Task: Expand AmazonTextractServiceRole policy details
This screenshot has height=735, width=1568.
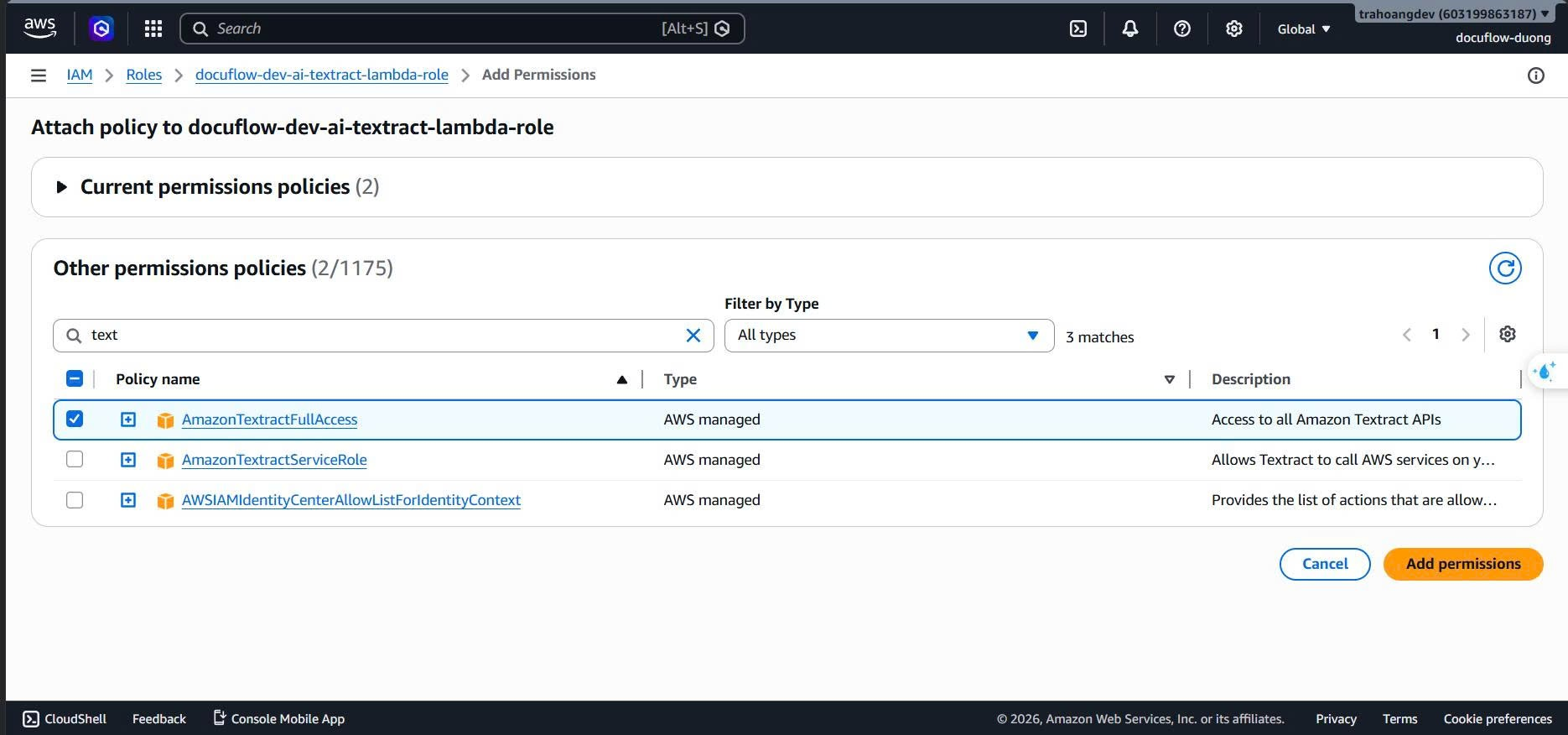Action: (128, 459)
